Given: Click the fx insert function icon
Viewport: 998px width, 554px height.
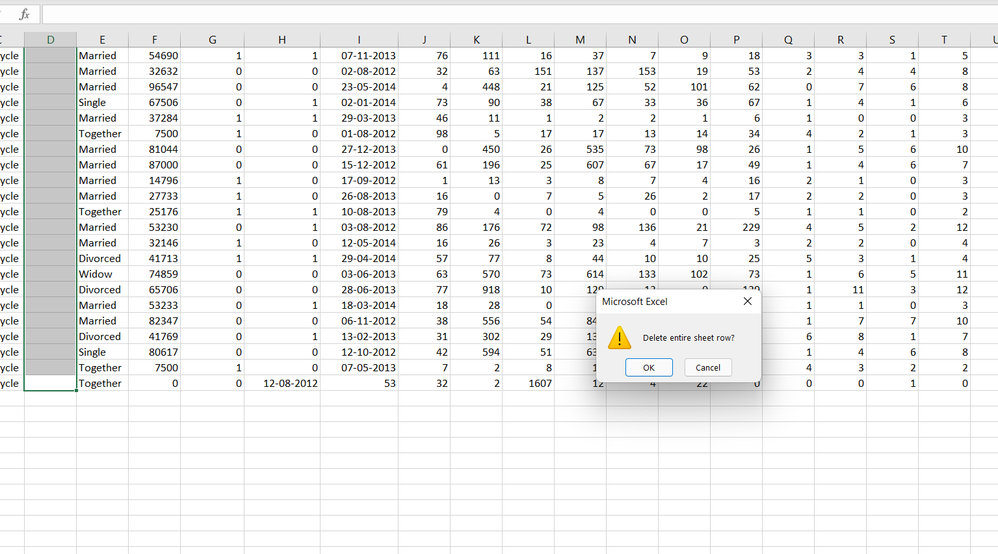Looking at the screenshot, I should coord(24,14).
